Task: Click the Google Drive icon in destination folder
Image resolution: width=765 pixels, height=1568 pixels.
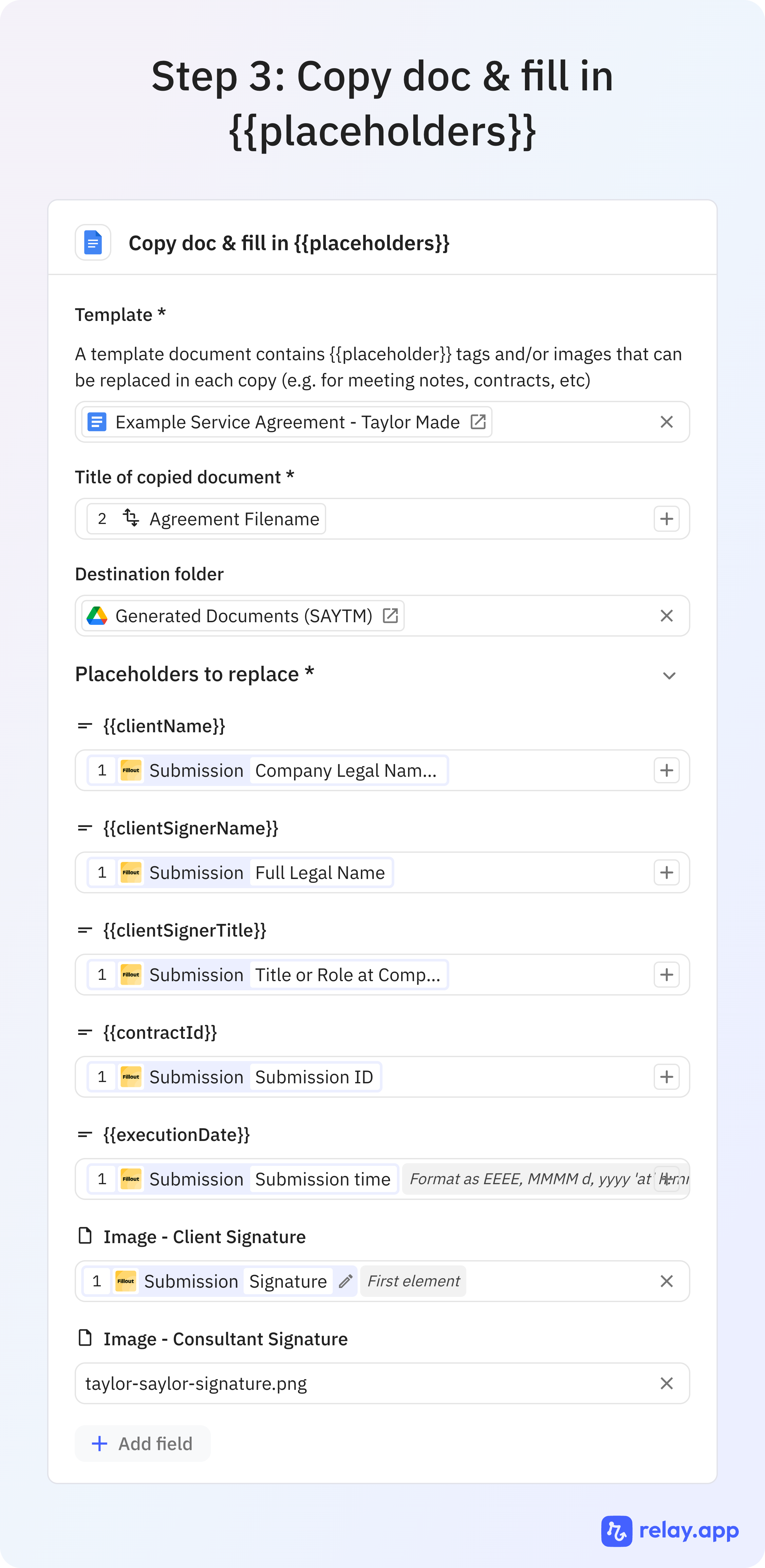Action: tap(97, 615)
